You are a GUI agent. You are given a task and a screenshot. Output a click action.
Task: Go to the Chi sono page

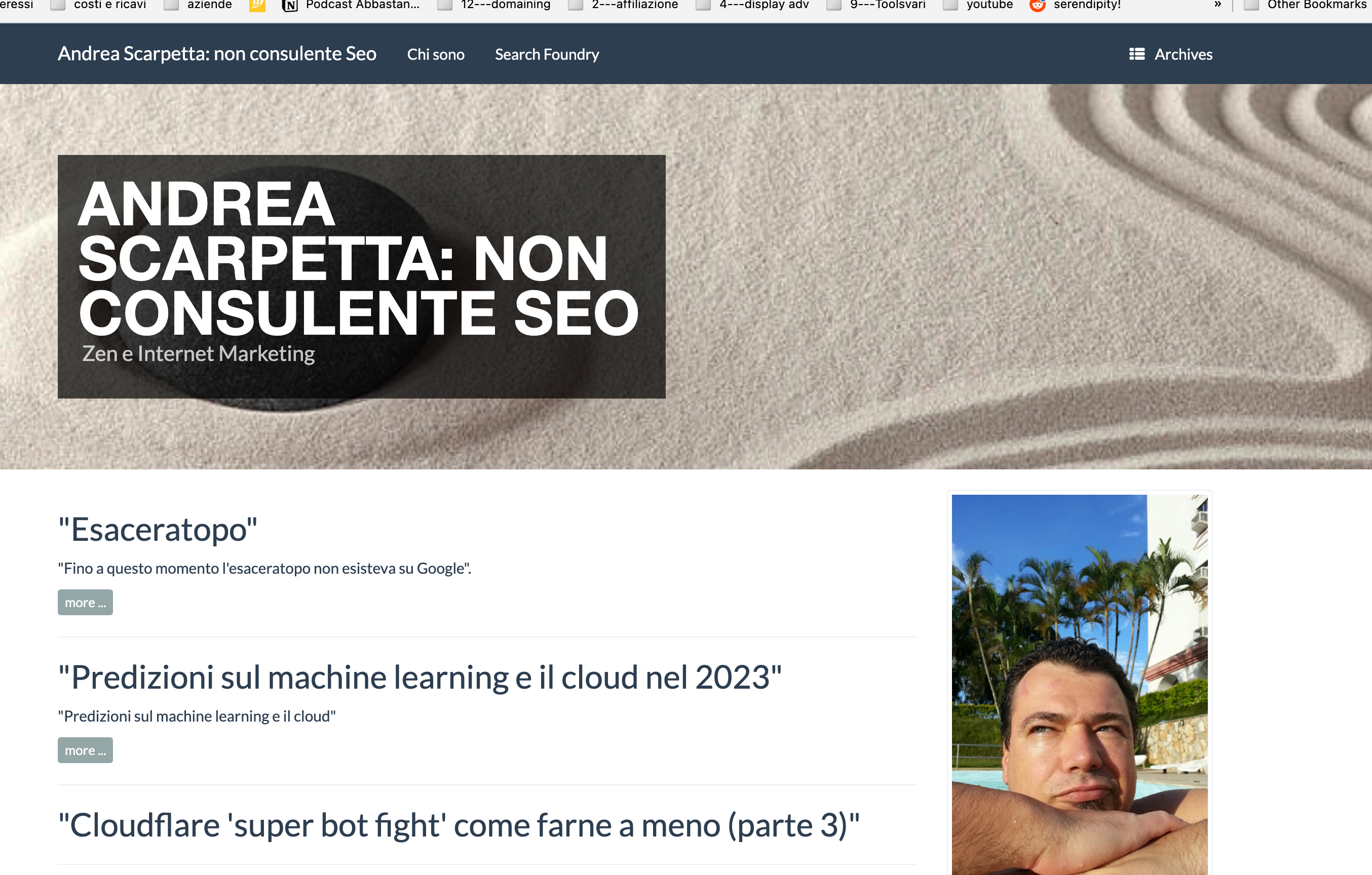click(x=436, y=55)
